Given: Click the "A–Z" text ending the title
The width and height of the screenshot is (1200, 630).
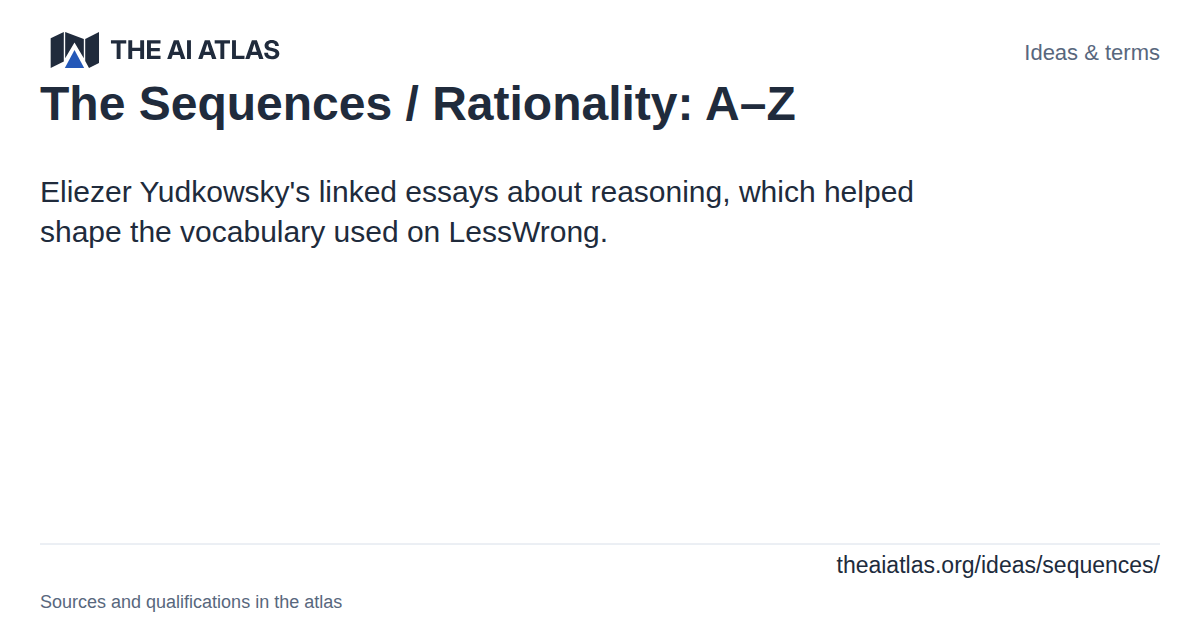Looking at the screenshot, I should click(750, 103).
